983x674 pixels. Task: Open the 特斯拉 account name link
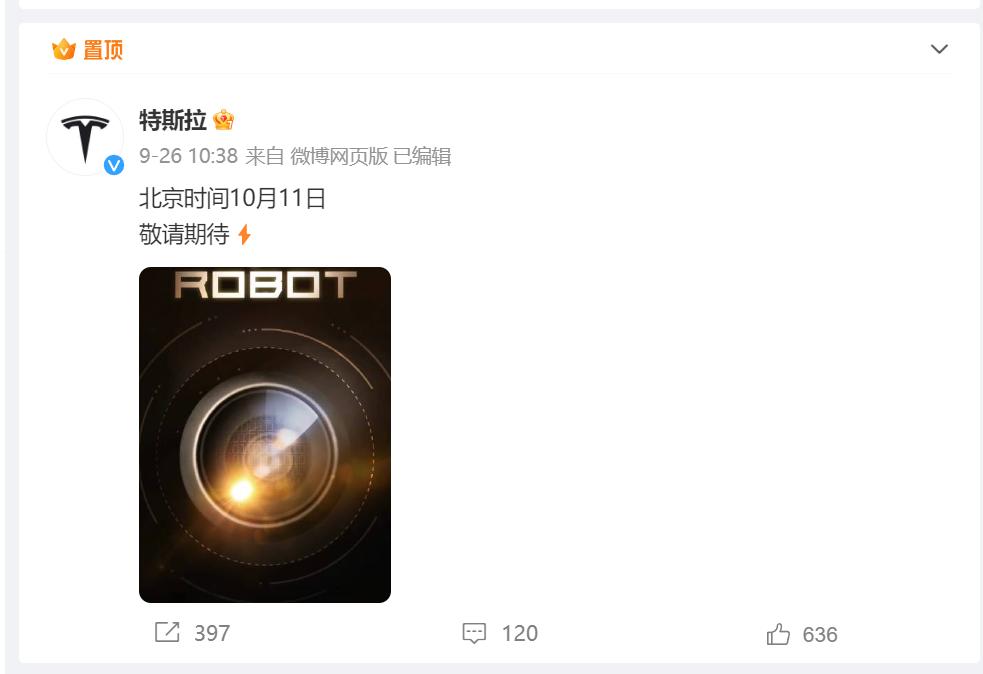point(172,120)
